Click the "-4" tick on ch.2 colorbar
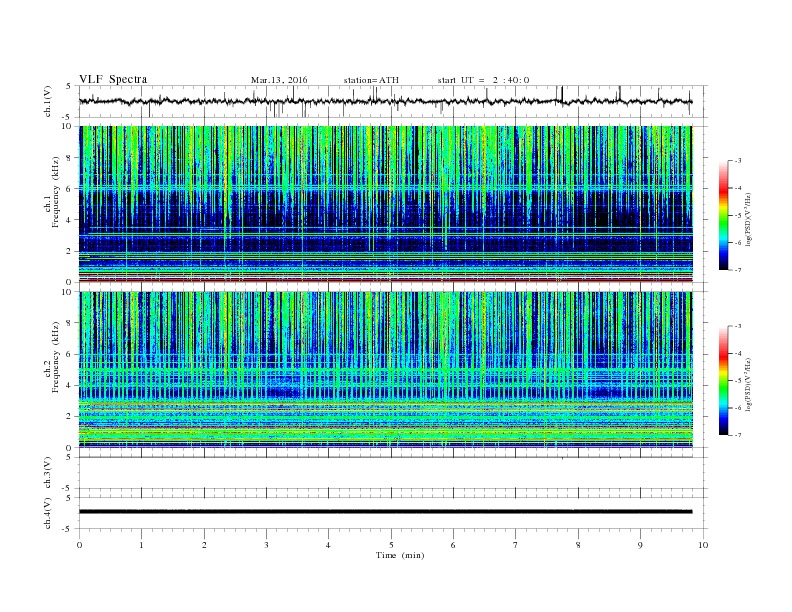792x612 pixels. tap(737, 353)
